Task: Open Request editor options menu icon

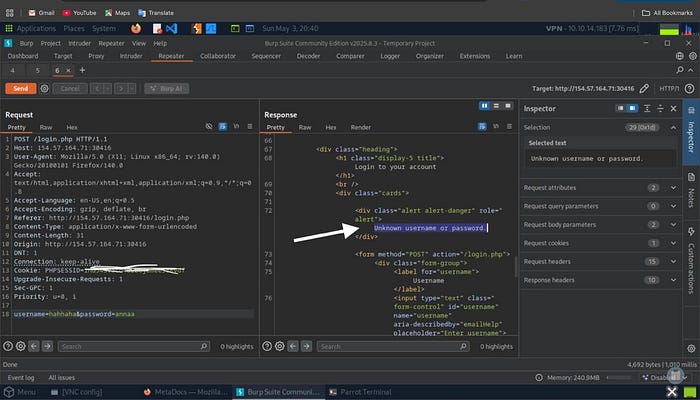Action: [x=250, y=127]
